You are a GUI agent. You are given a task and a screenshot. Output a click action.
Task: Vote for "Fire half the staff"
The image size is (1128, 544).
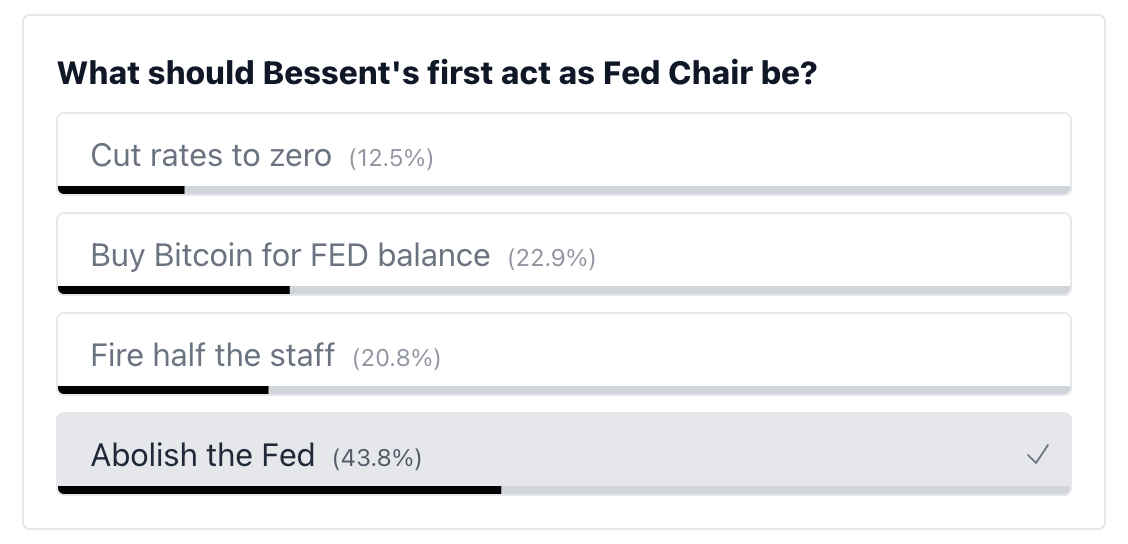tap(212, 356)
